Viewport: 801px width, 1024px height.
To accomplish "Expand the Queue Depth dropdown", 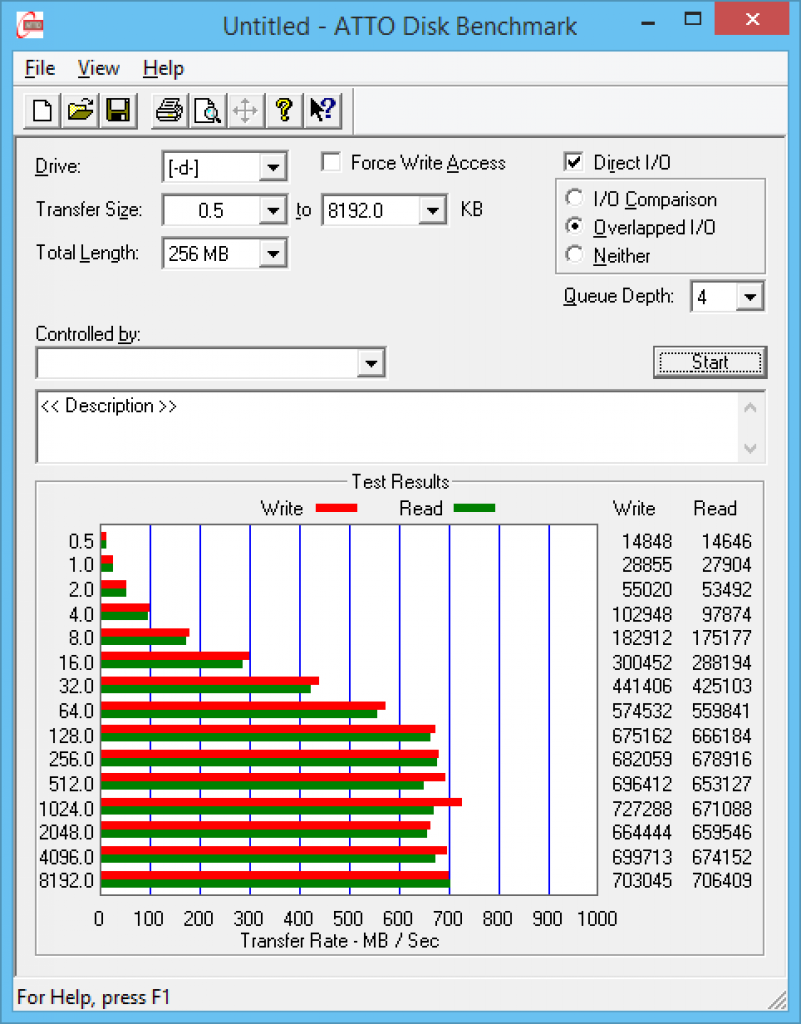I will click(750, 297).
